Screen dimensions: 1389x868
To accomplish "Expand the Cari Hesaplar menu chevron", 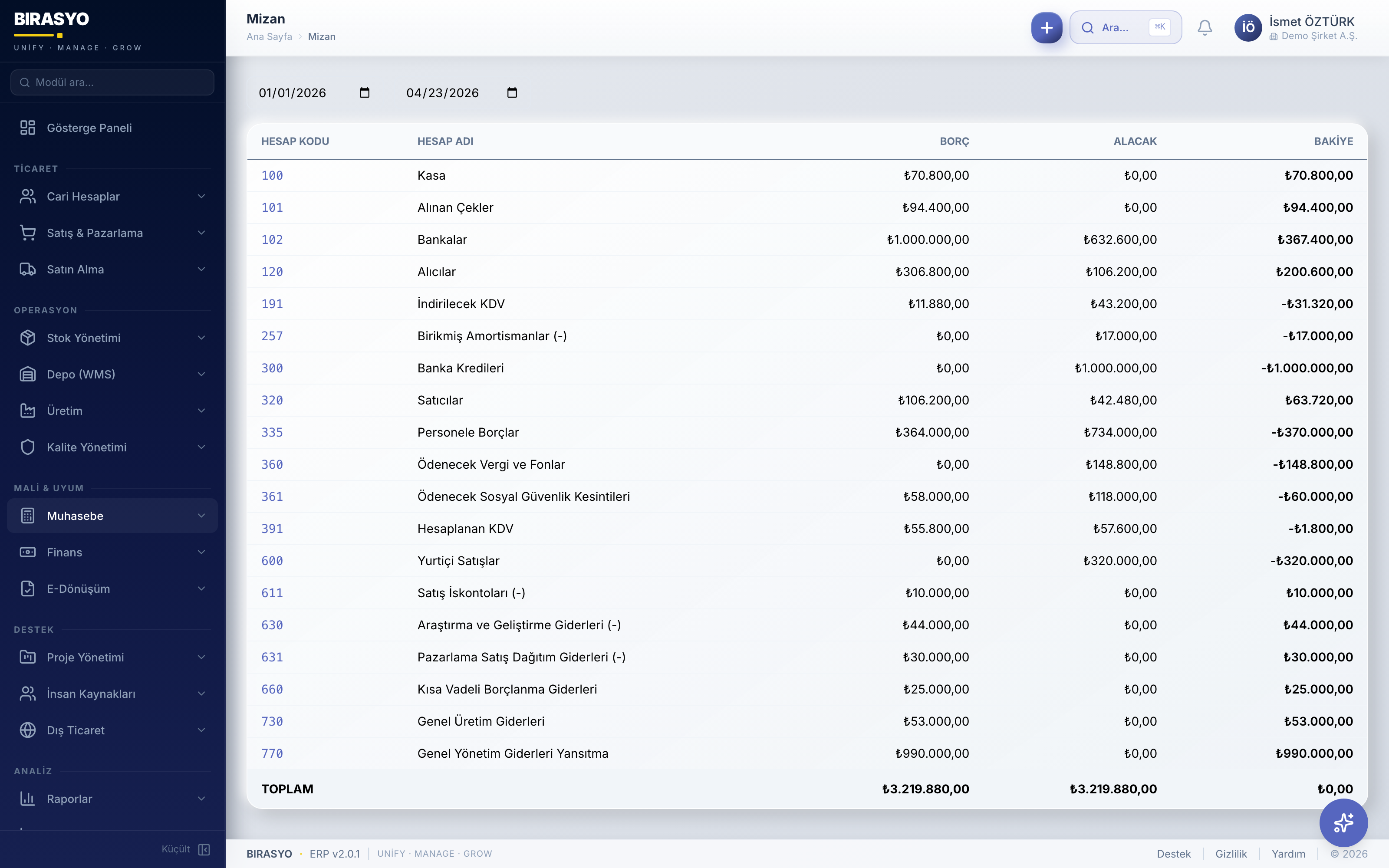I will pyautogui.click(x=201, y=196).
